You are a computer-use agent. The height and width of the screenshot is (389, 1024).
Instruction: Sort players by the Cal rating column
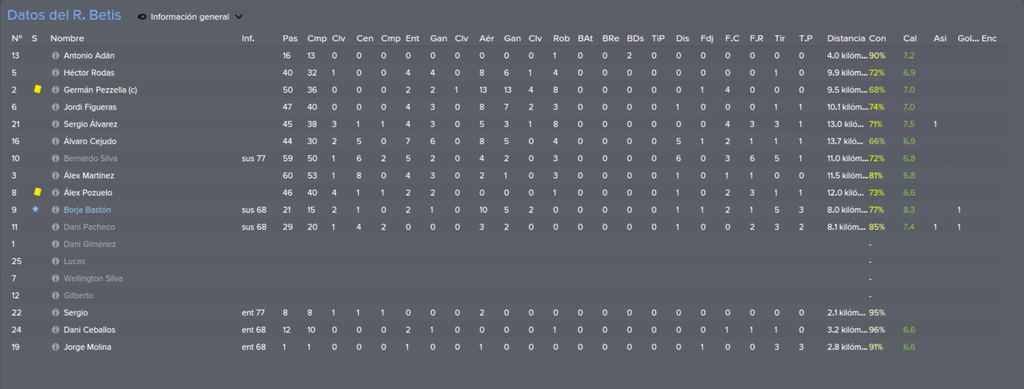tap(909, 39)
